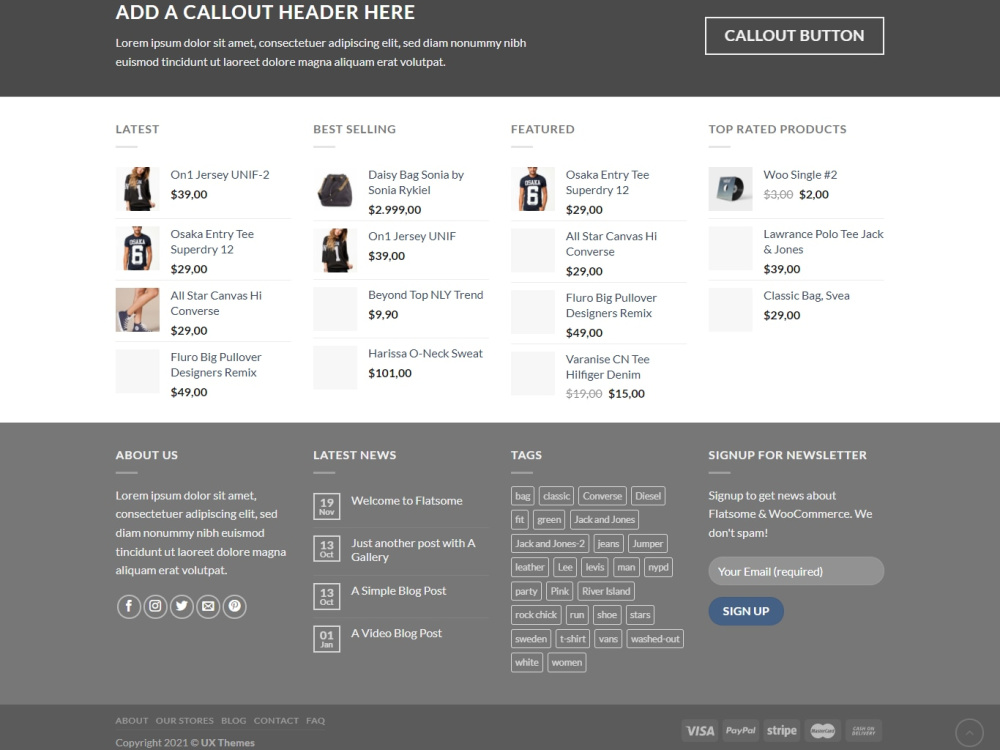The height and width of the screenshot is (750, 1000).
Task: Open the A Video Blog Post link
Action: pos(396,633)
